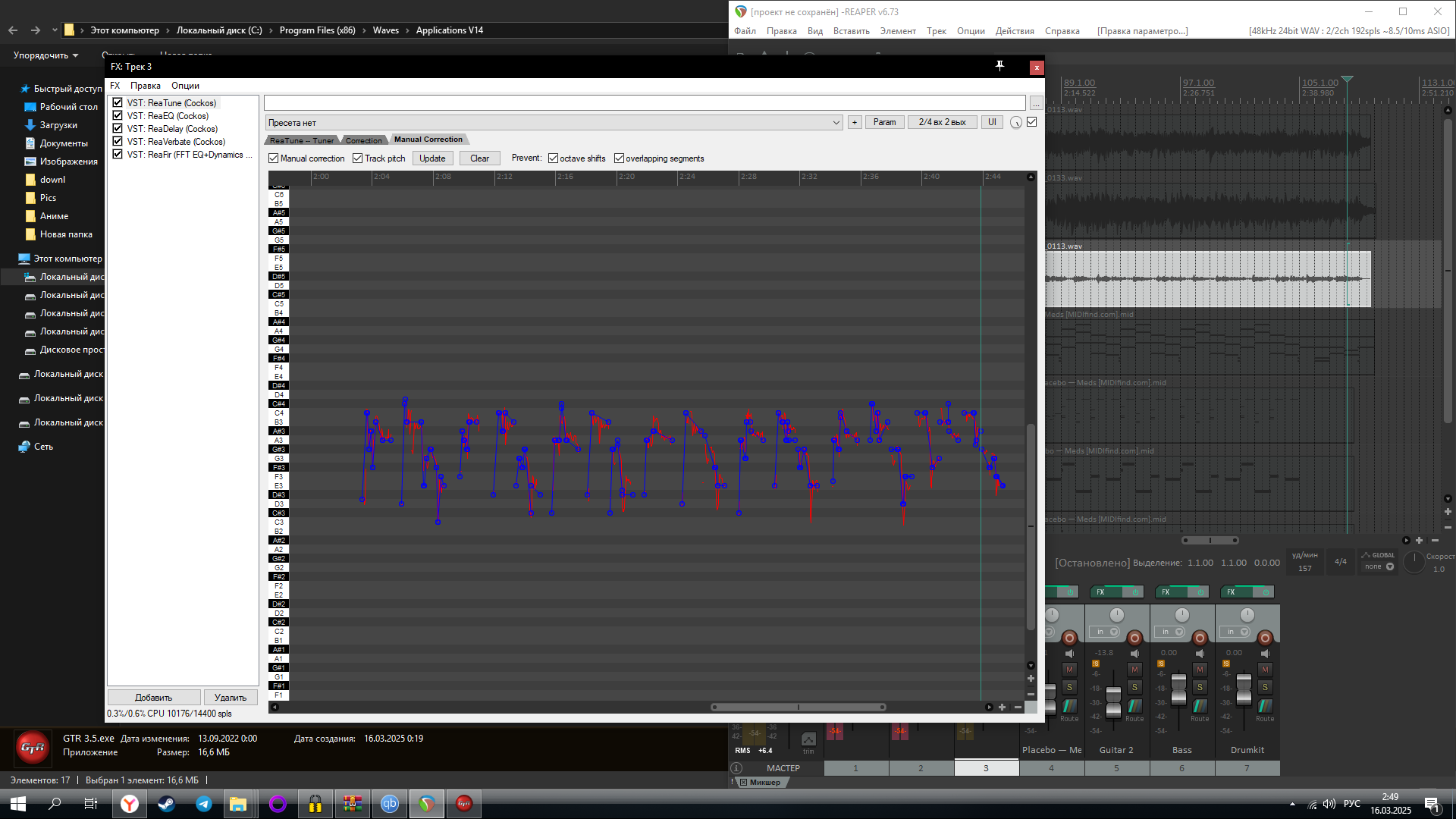Image resolution: width=1456 pixels, height=819 pixels.
Task: Open Опции menu in FX window
Action: point(185,86)
